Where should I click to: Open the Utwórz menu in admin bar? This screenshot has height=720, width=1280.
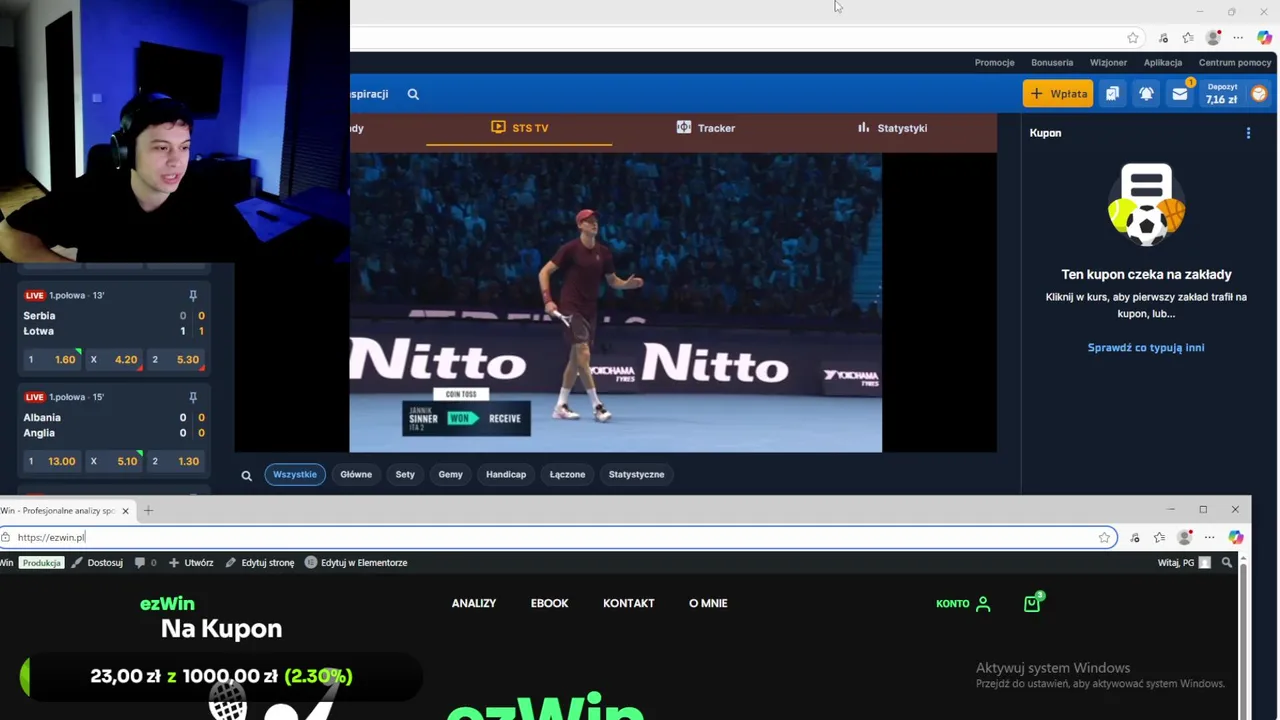point(191,563)
